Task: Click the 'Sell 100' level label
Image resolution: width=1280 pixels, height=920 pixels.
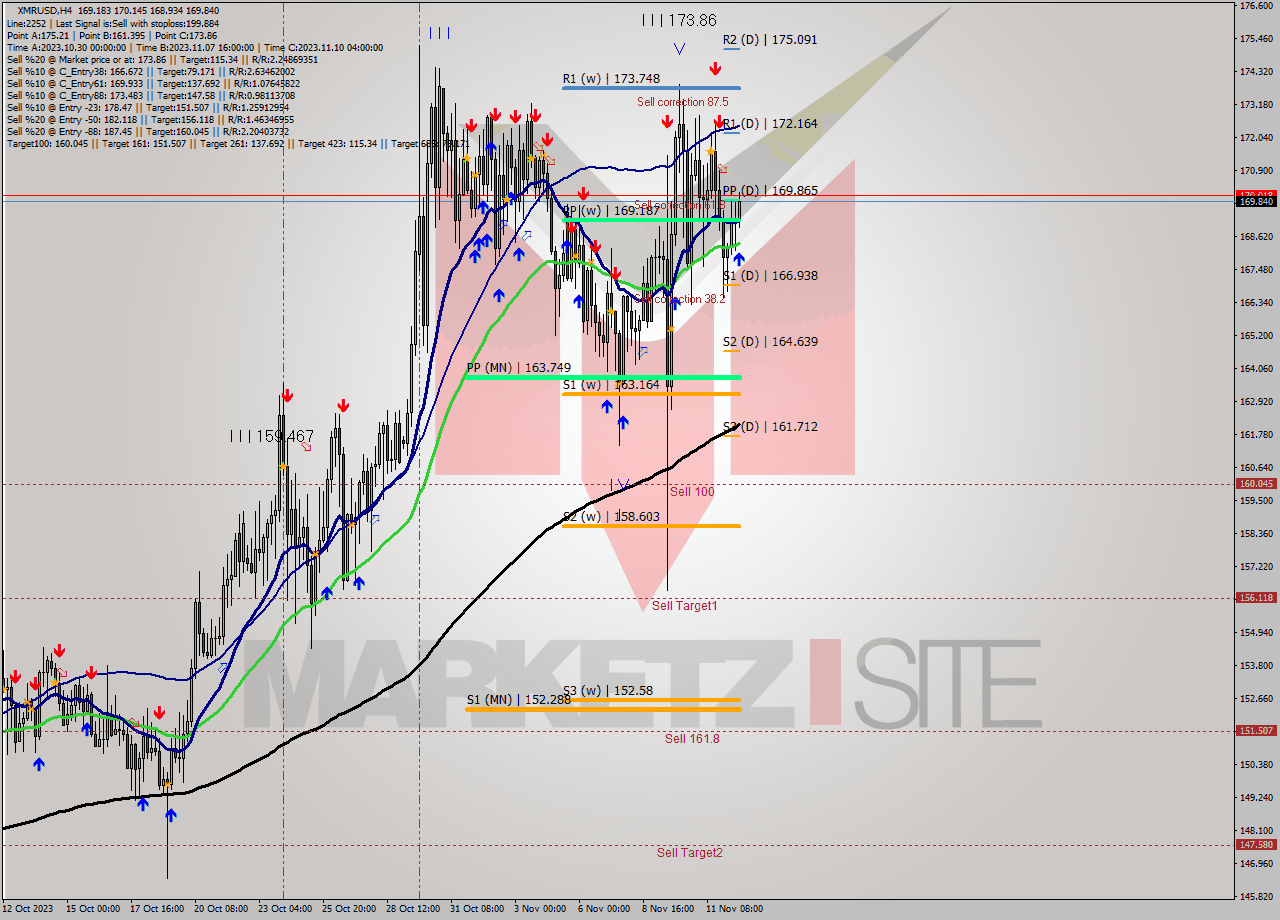Action: pyautogui.click(x=692, y=491)
